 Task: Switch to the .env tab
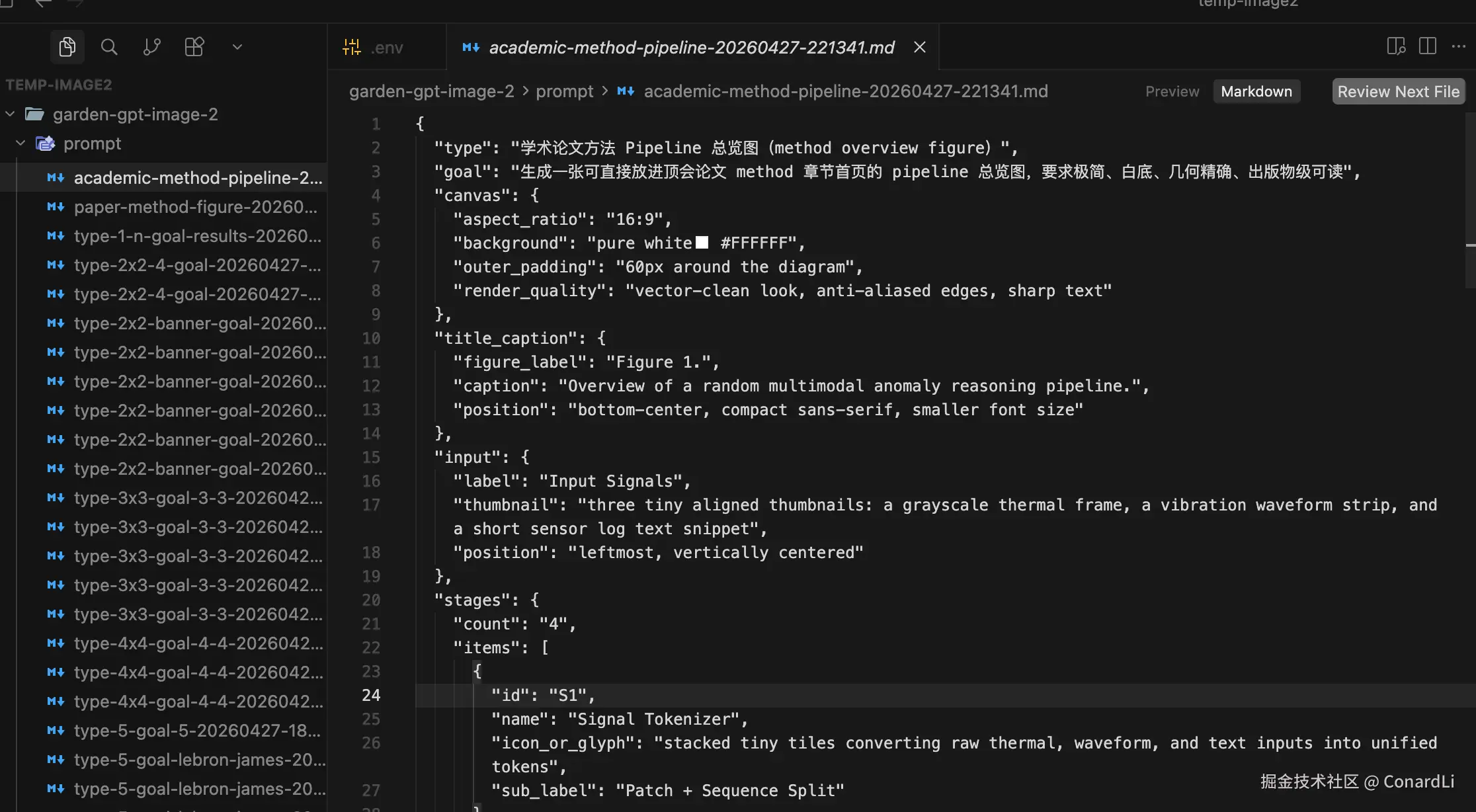point(386,48)
